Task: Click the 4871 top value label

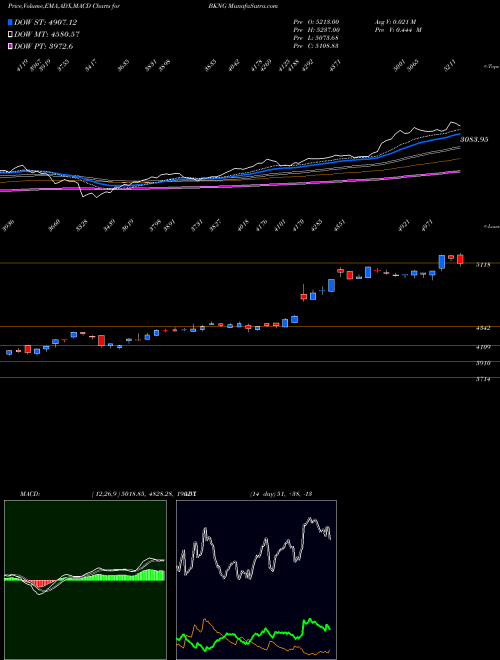Action: (x=335, y=66)
